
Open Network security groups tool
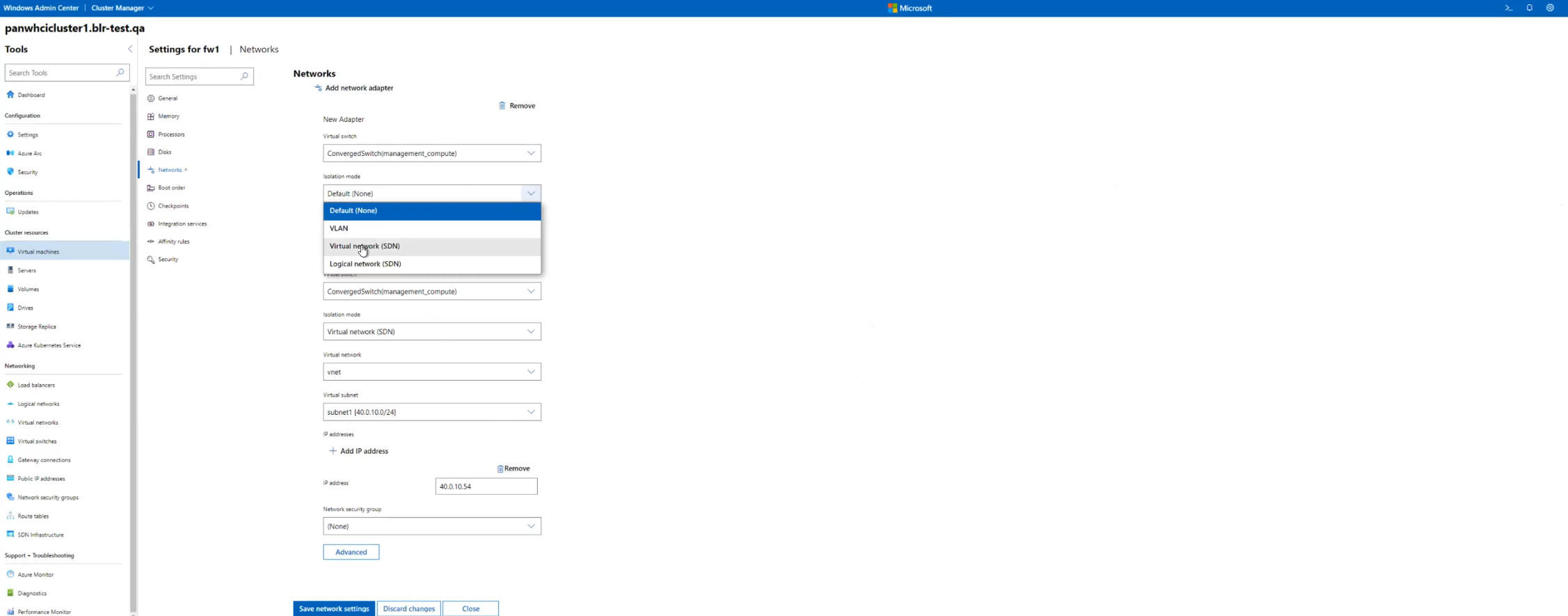coord(48,498)
